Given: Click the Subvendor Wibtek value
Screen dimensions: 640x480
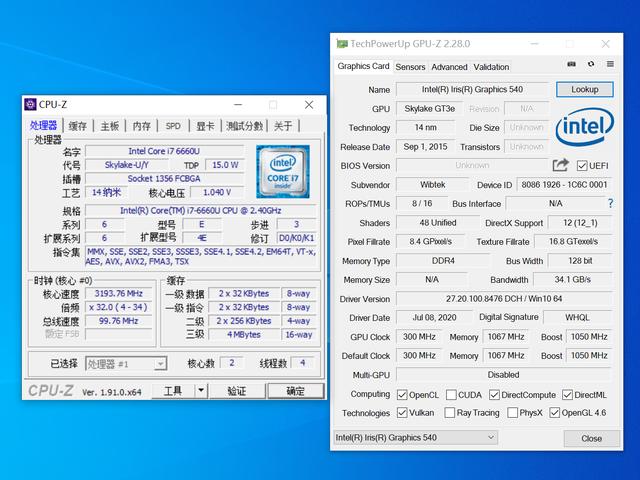Looking at the screenshot, I should pyautogui.click(x=433, y=184).
